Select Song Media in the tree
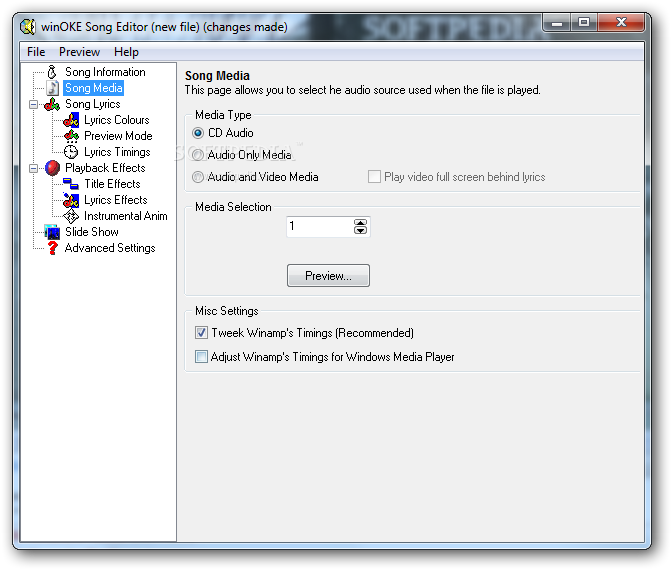This screenshot has width=672, height=570. (93, 88)
